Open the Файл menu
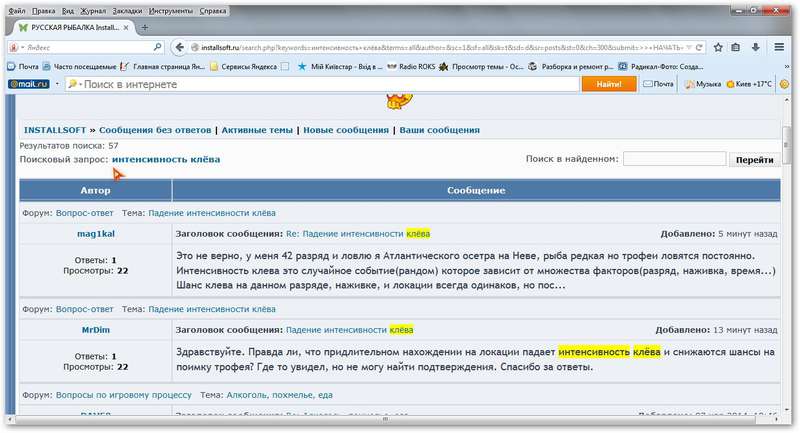 tap(16, 11)
